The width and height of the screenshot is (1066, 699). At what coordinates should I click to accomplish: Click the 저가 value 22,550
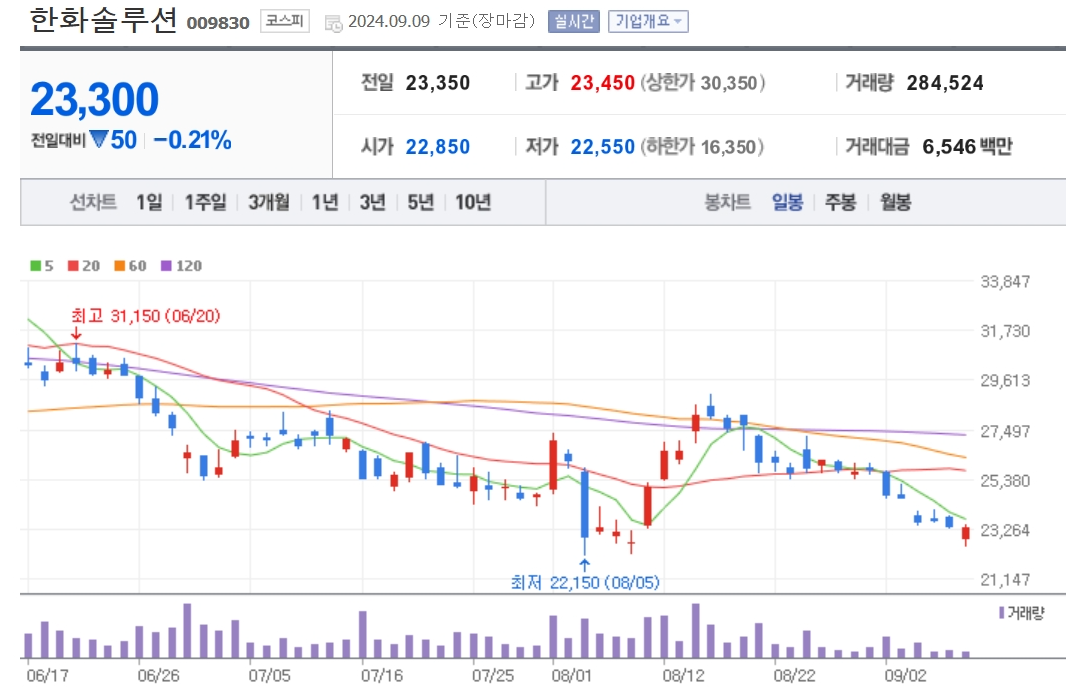tap(602, 146)
